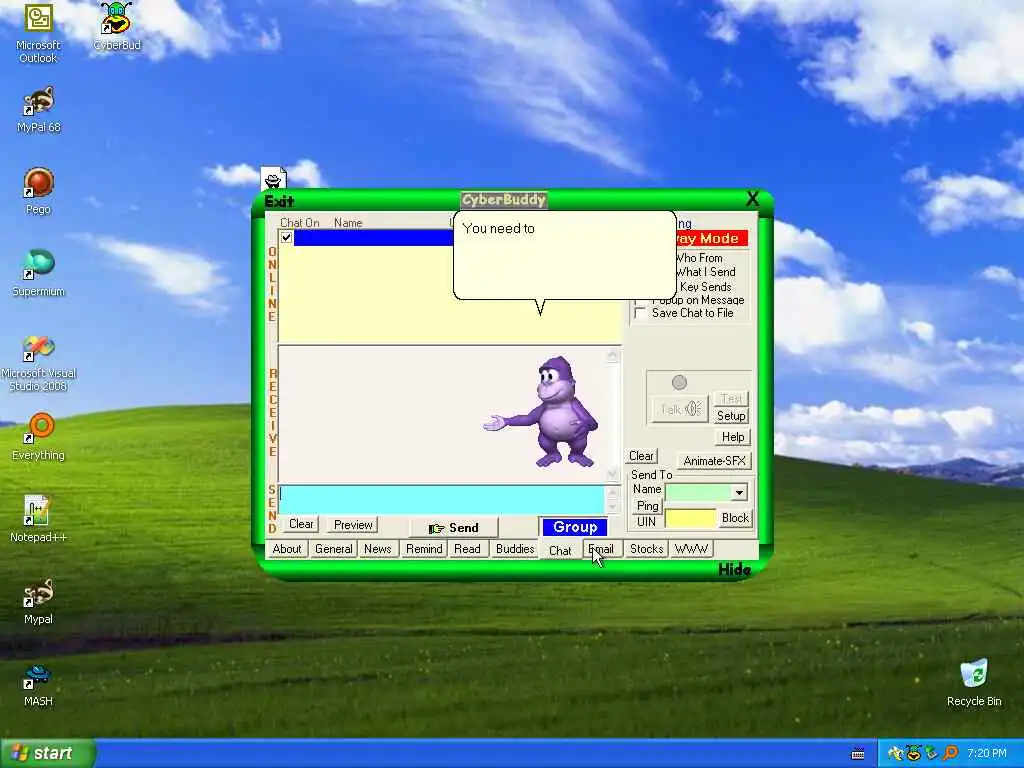Open the Mypal browser shortcut
Screen dimensions: 1024x768
click(38, 601)
